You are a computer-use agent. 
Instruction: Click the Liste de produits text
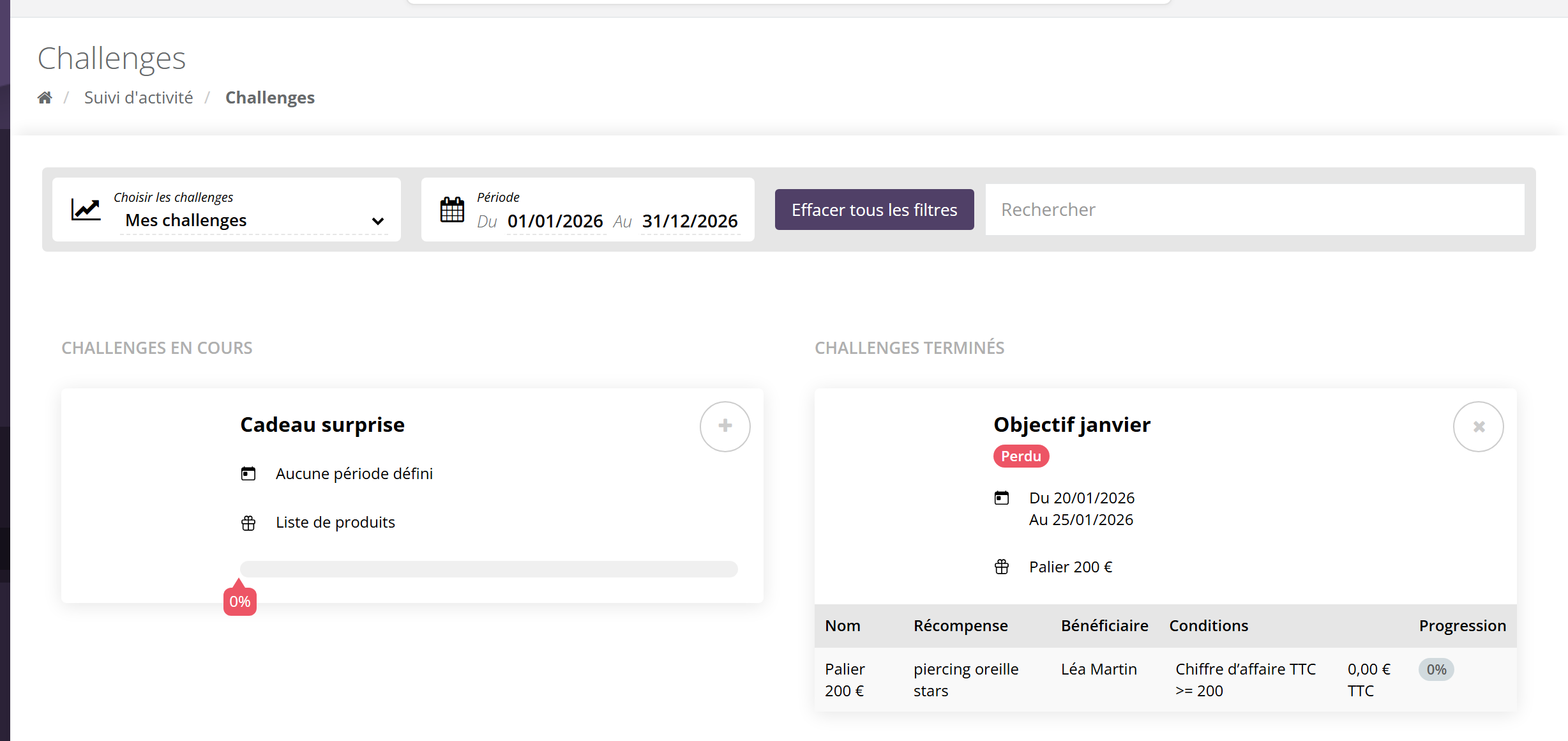pyautogui.click(x=335, y=522)
